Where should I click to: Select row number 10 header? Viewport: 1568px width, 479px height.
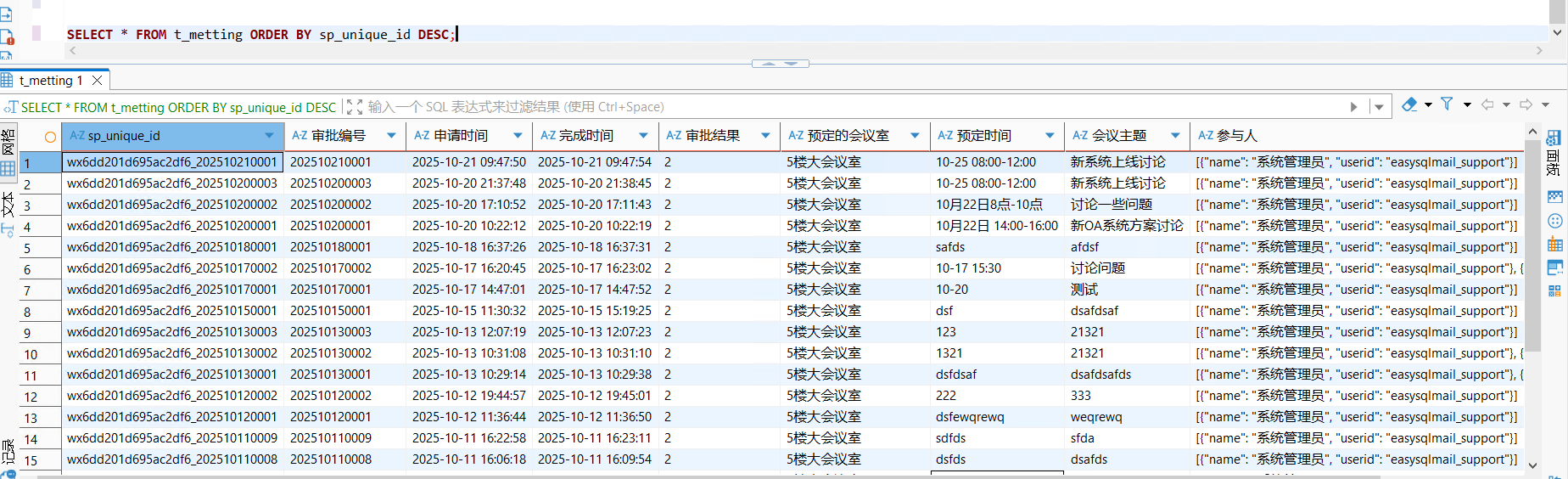[31, 354]
